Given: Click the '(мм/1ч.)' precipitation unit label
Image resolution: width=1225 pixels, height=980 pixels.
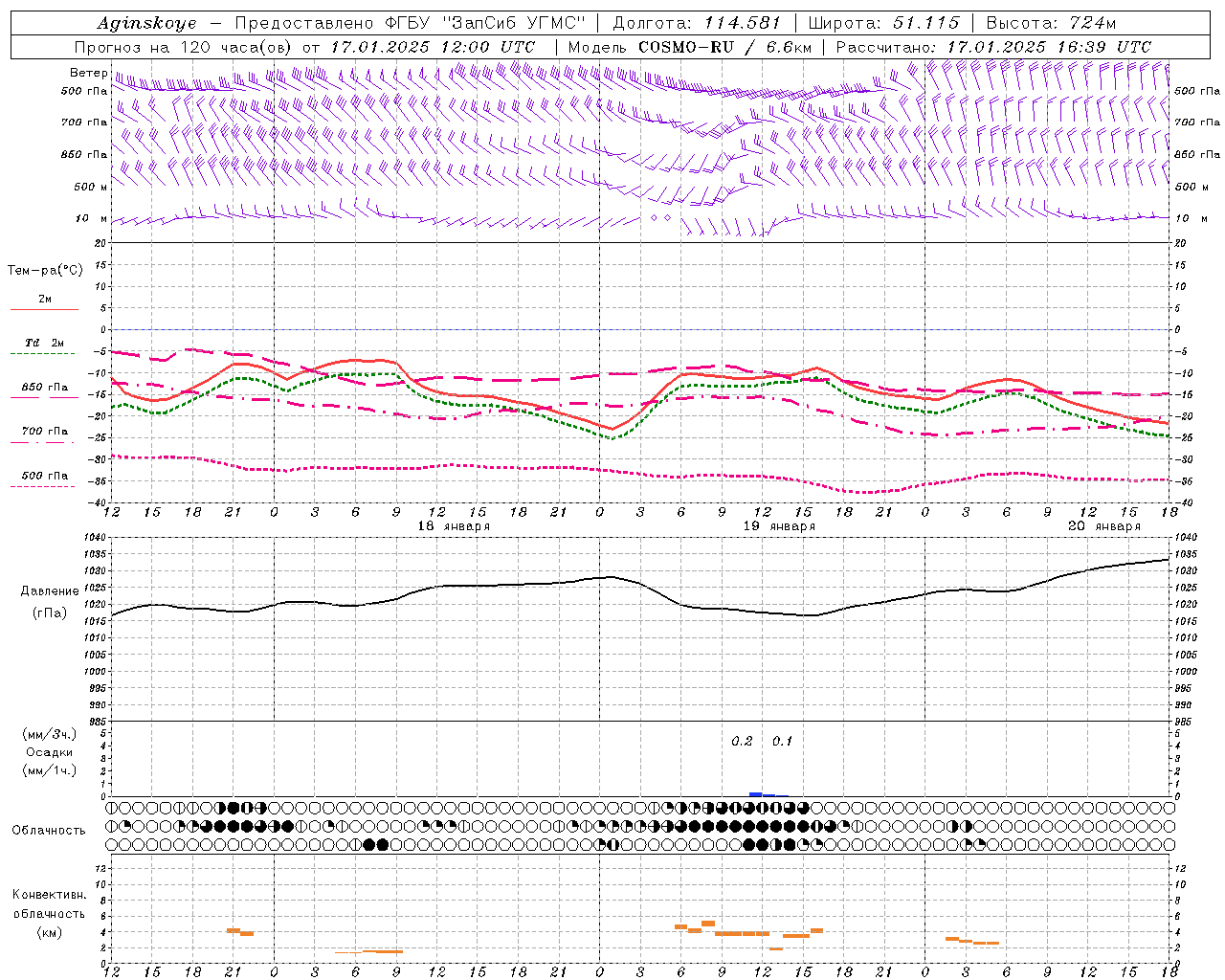Looking at the screenshot, I should [50, 770].
